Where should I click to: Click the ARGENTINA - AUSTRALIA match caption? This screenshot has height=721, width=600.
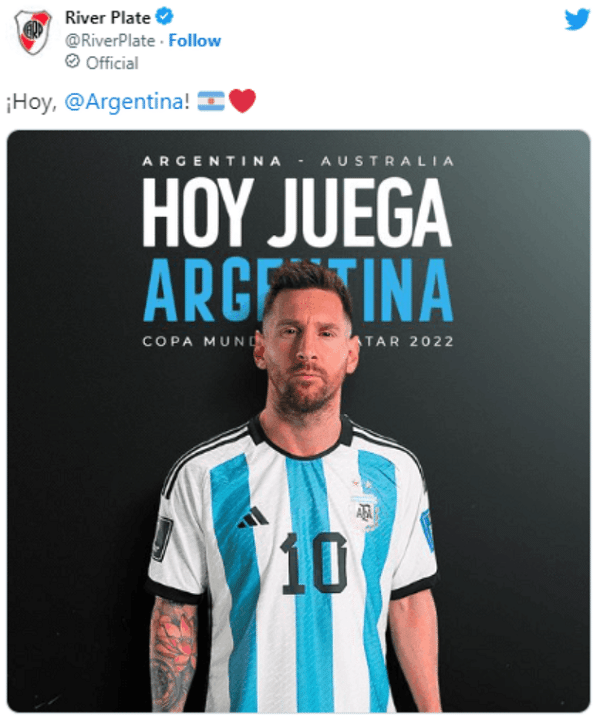coord(298,161)
